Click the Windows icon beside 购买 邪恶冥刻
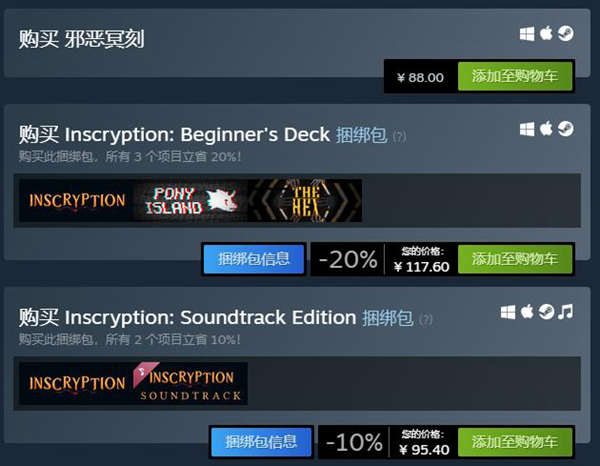600x466 pixels. (527, 34)
